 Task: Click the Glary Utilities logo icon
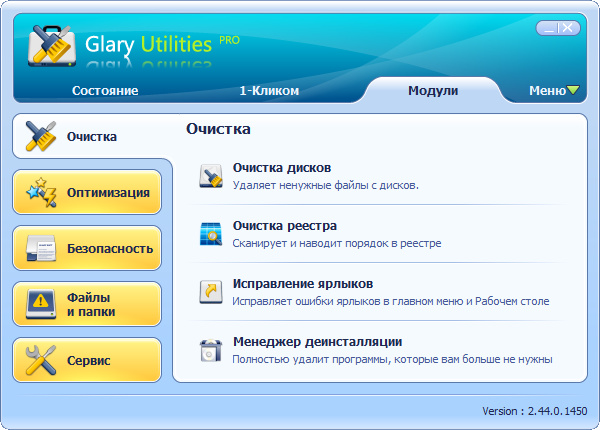coord(50,45)
